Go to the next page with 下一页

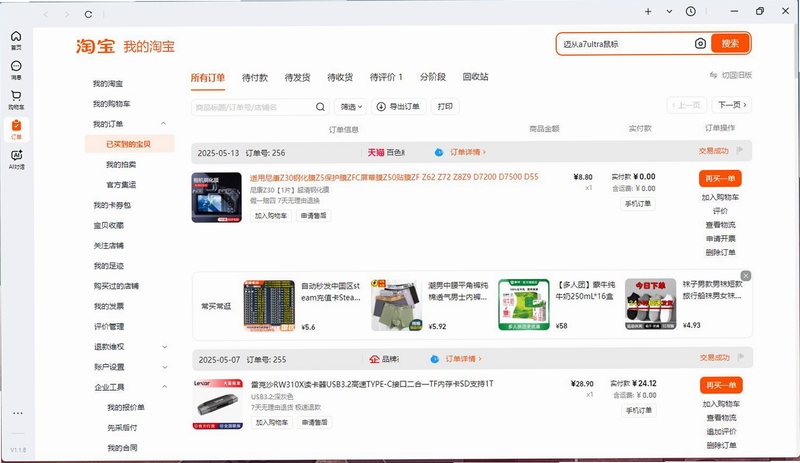click(x=732, y=105)
